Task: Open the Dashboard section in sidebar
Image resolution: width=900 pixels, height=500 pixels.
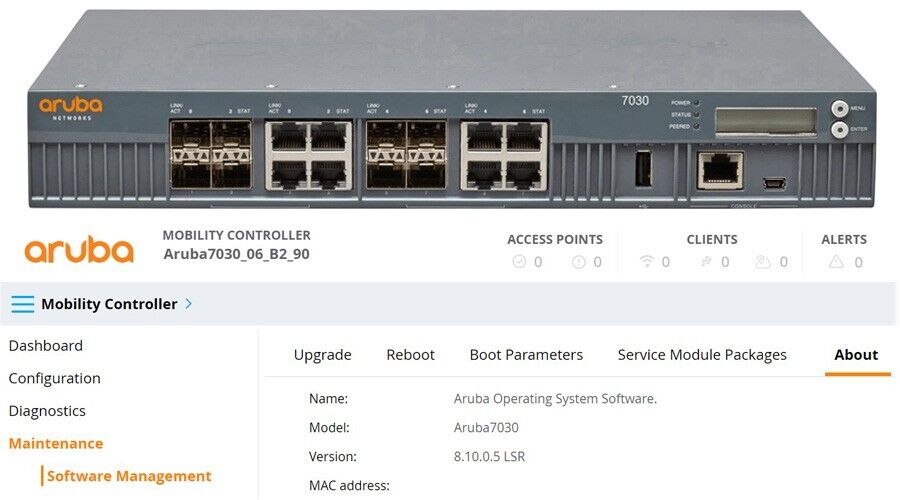Action: pos(46,346)
